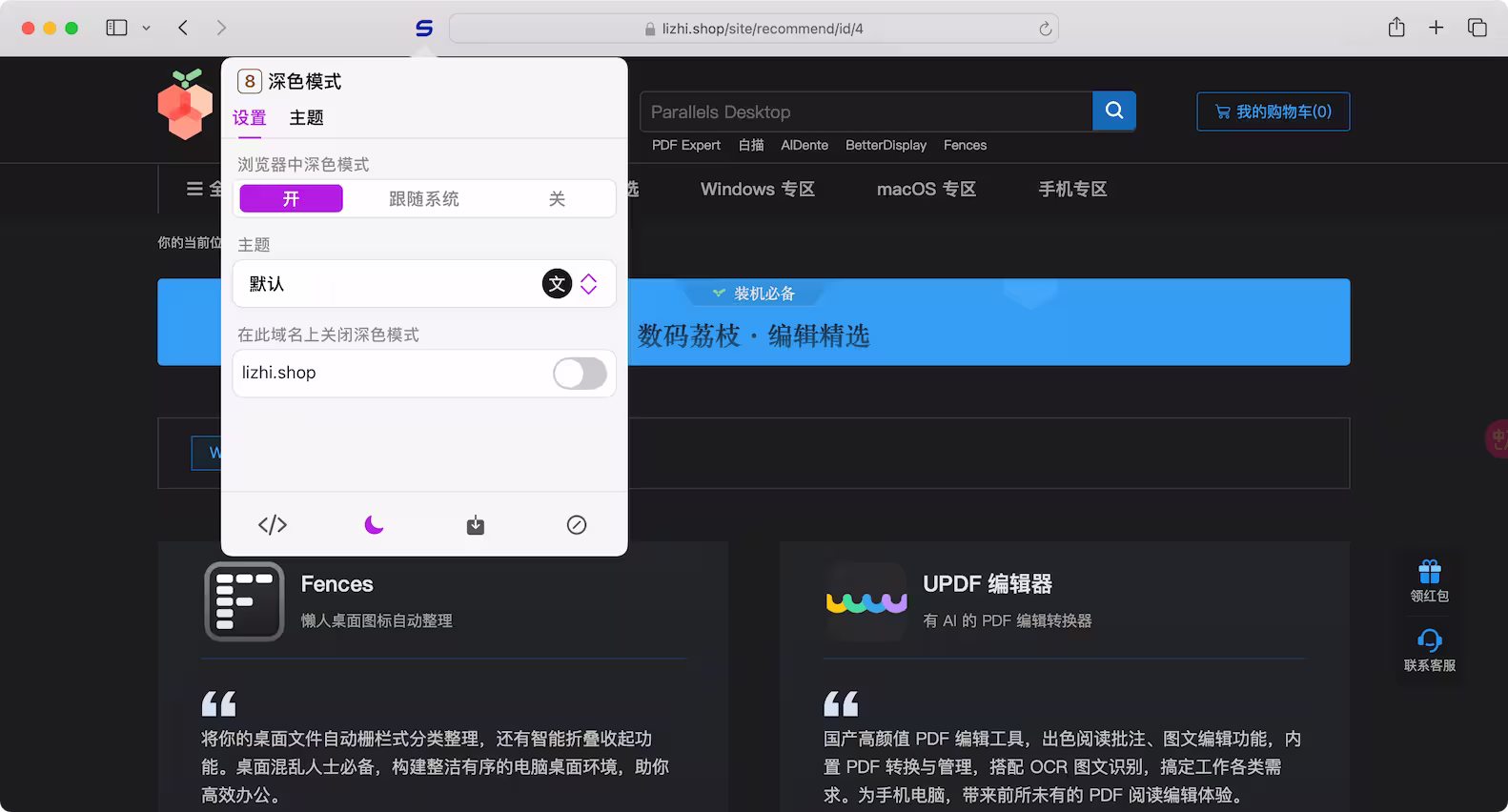Click the Stay extension icon in toolbar
Image resolution: width=1508 pixels, height=812 pixels.
pyautogui.click(x=424, y=29)
